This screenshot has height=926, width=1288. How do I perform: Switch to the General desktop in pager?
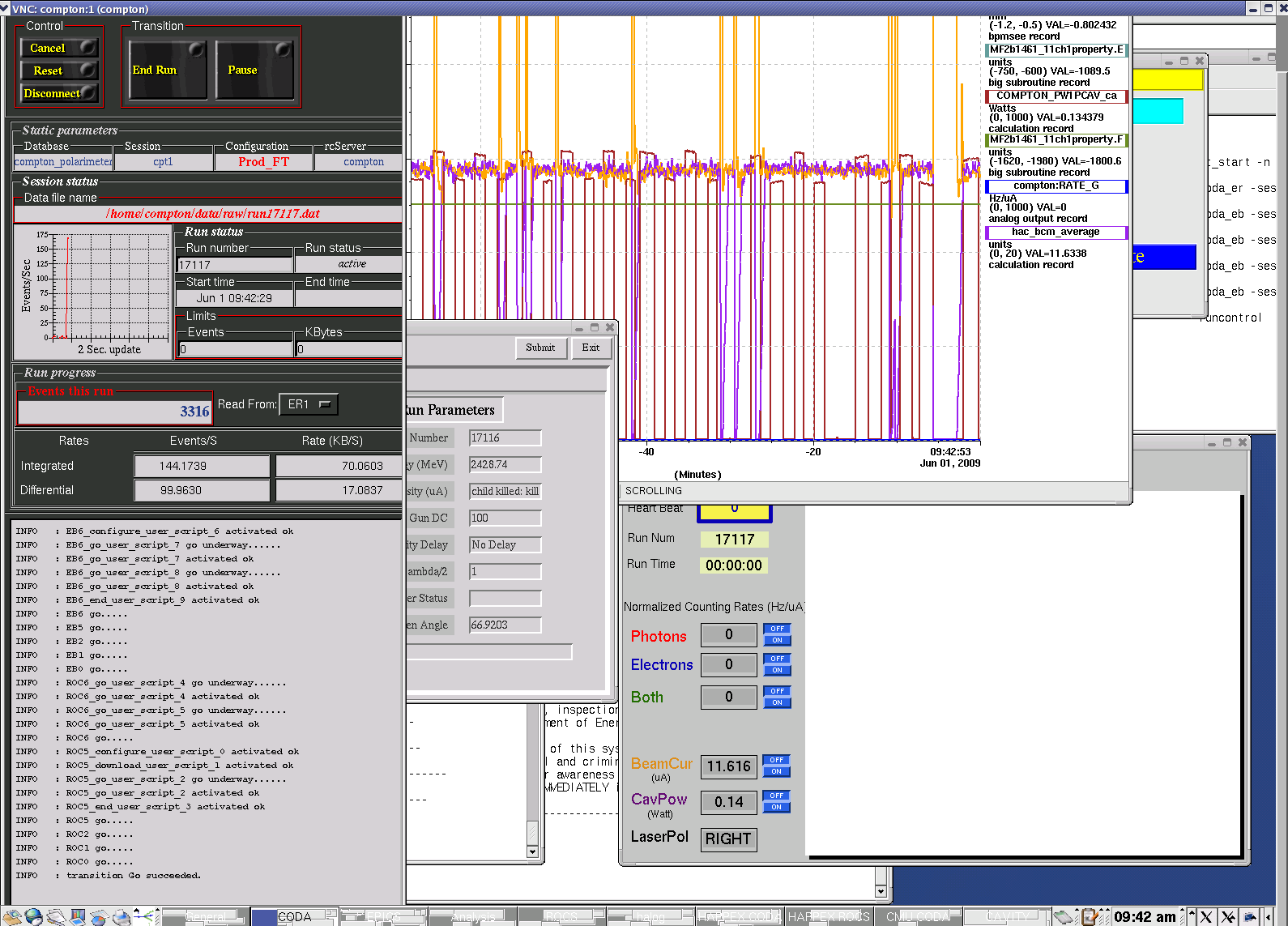[x=205, y=917]
